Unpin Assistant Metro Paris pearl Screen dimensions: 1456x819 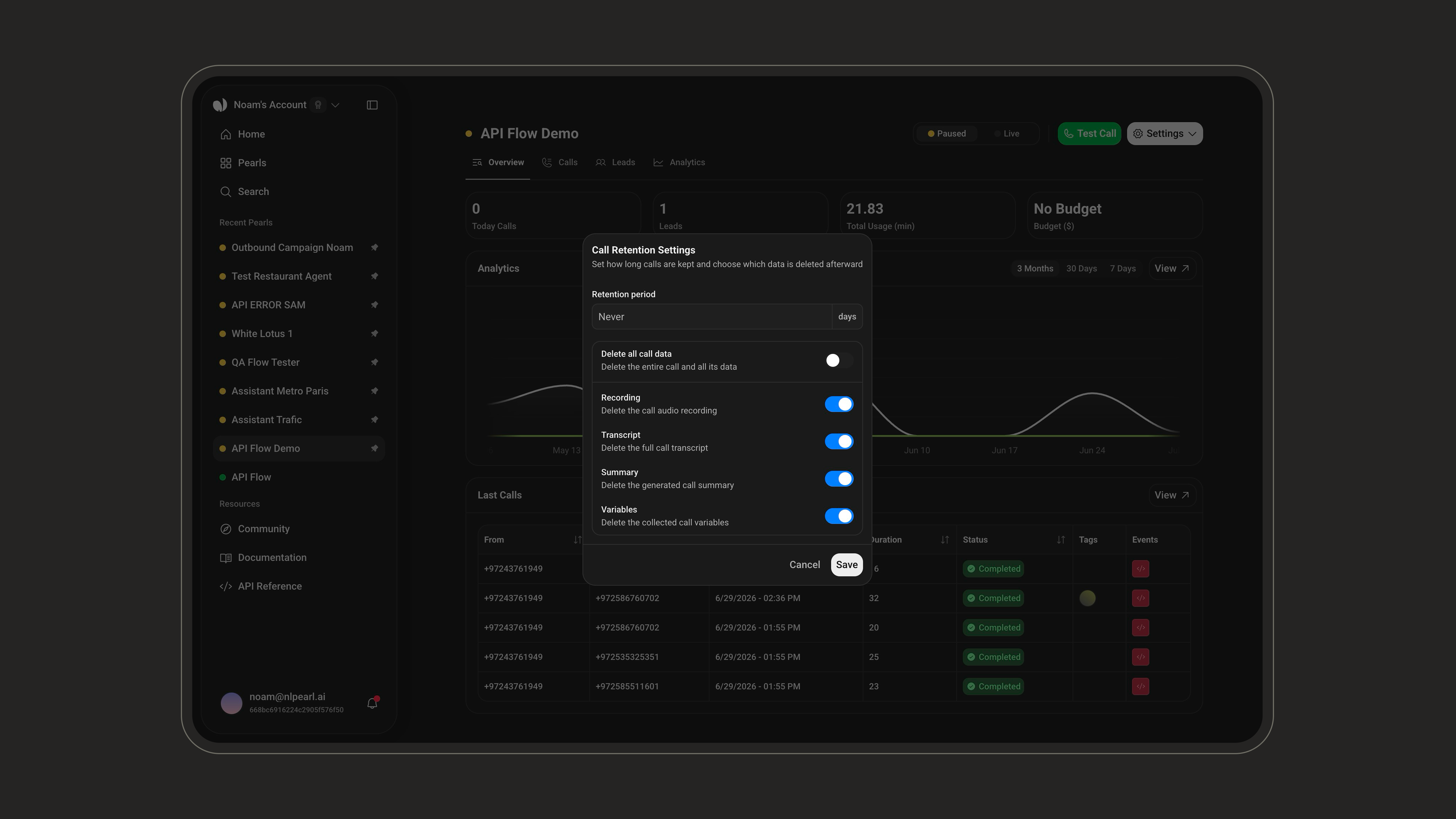coord(374,391)
